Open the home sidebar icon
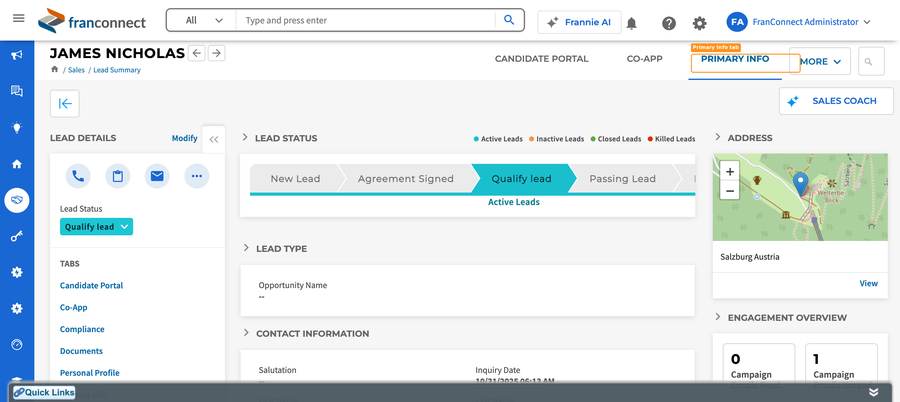The height and width of the screenshot is (402, 900). click(x=17, y=164)
